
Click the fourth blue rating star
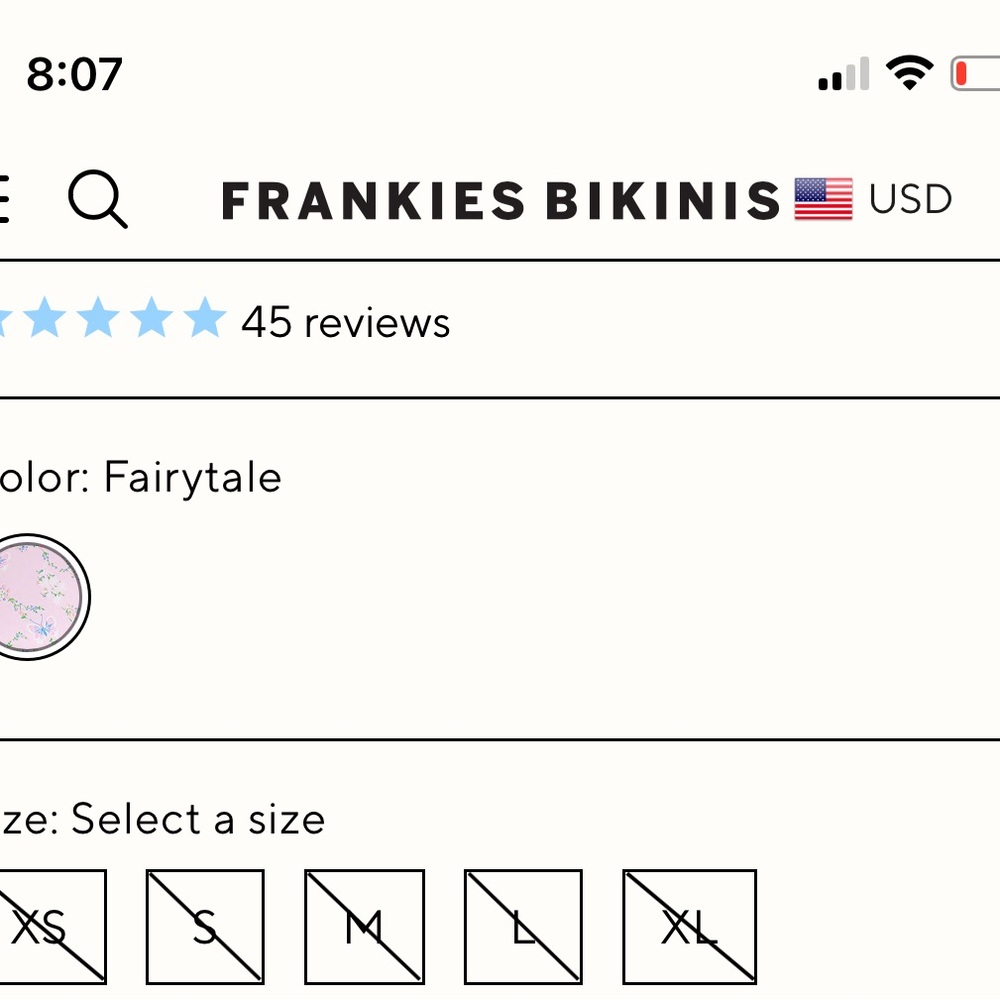[x=152, y=316]
